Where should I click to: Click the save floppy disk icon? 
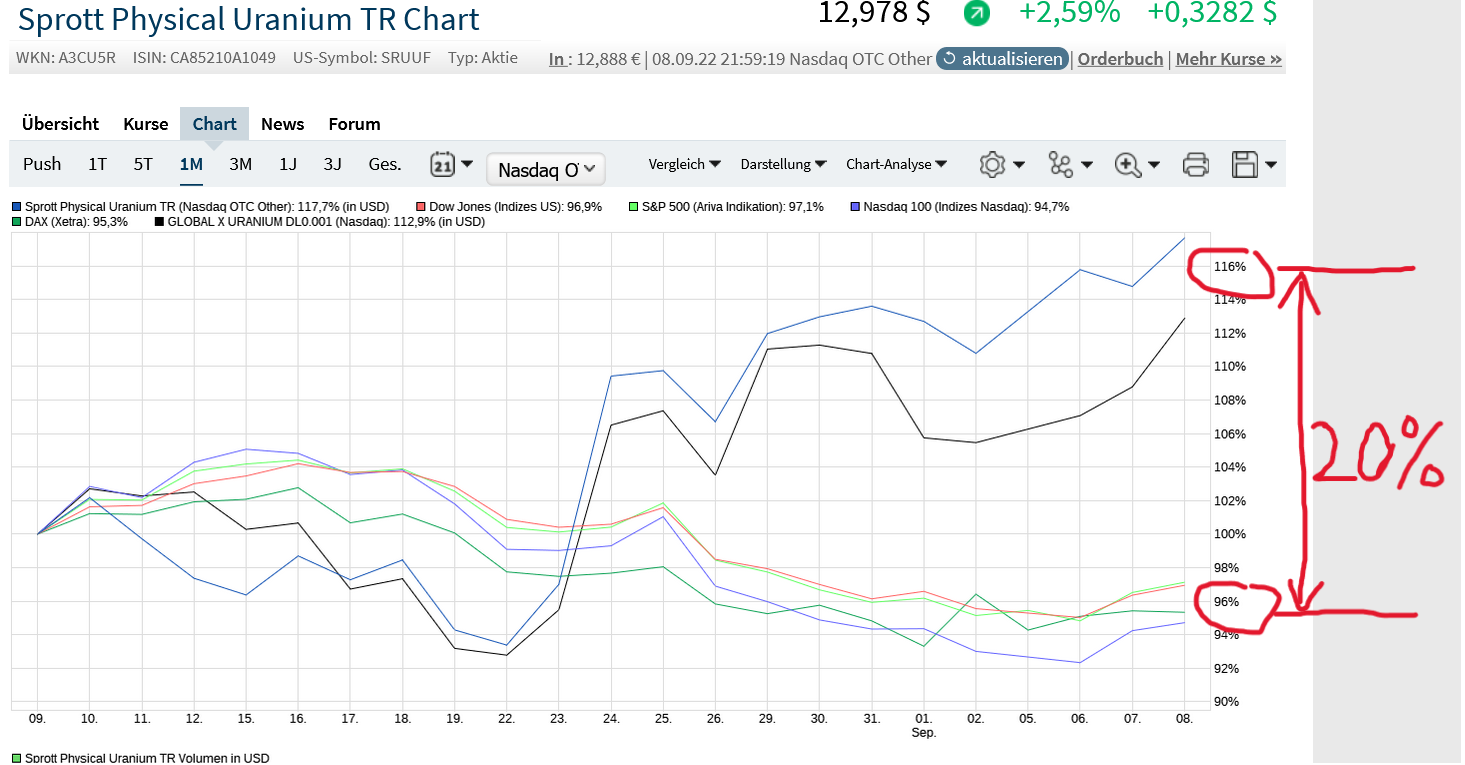[x=1245, y=165]
